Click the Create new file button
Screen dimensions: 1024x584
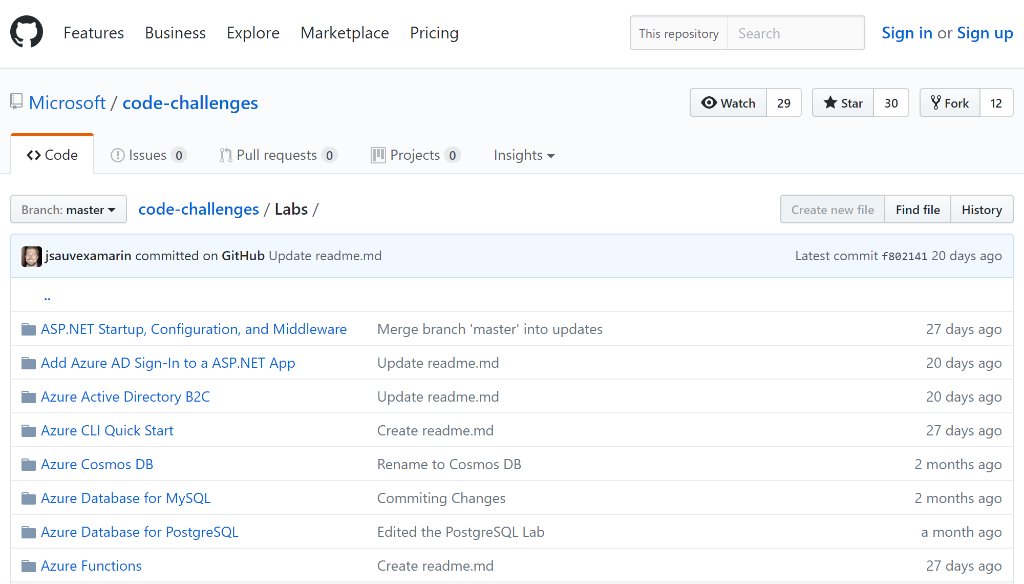832,210
